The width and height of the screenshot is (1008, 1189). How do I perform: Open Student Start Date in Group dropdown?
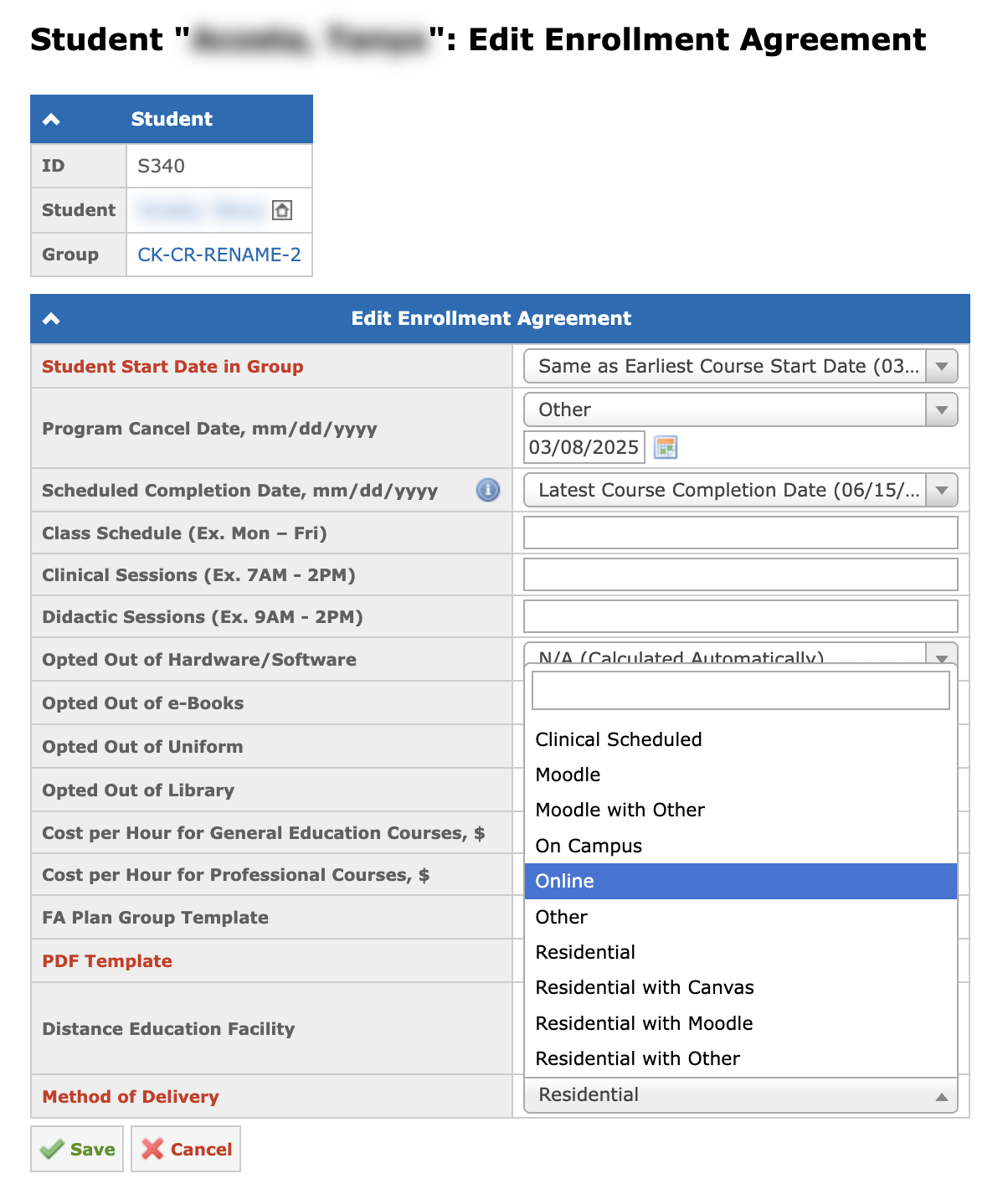(x=741, y=366)
